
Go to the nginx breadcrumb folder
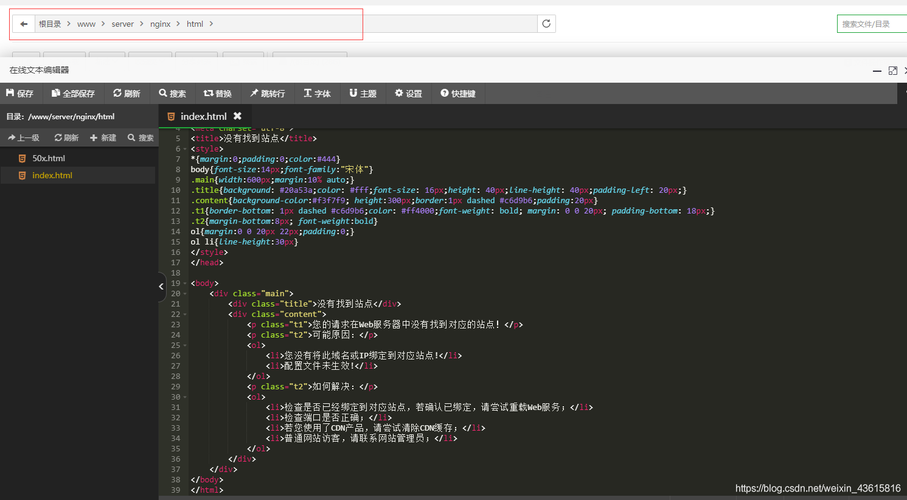tap(160, 24)
